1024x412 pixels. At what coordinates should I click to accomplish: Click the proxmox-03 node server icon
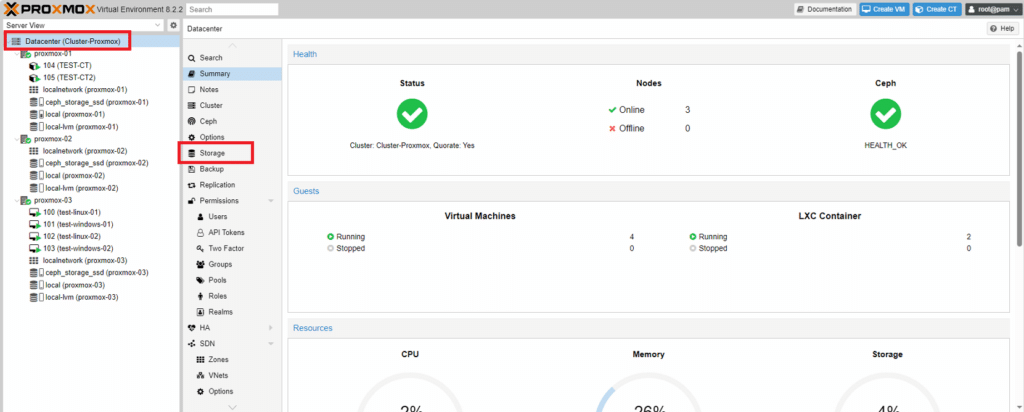[x=26, y=200]
